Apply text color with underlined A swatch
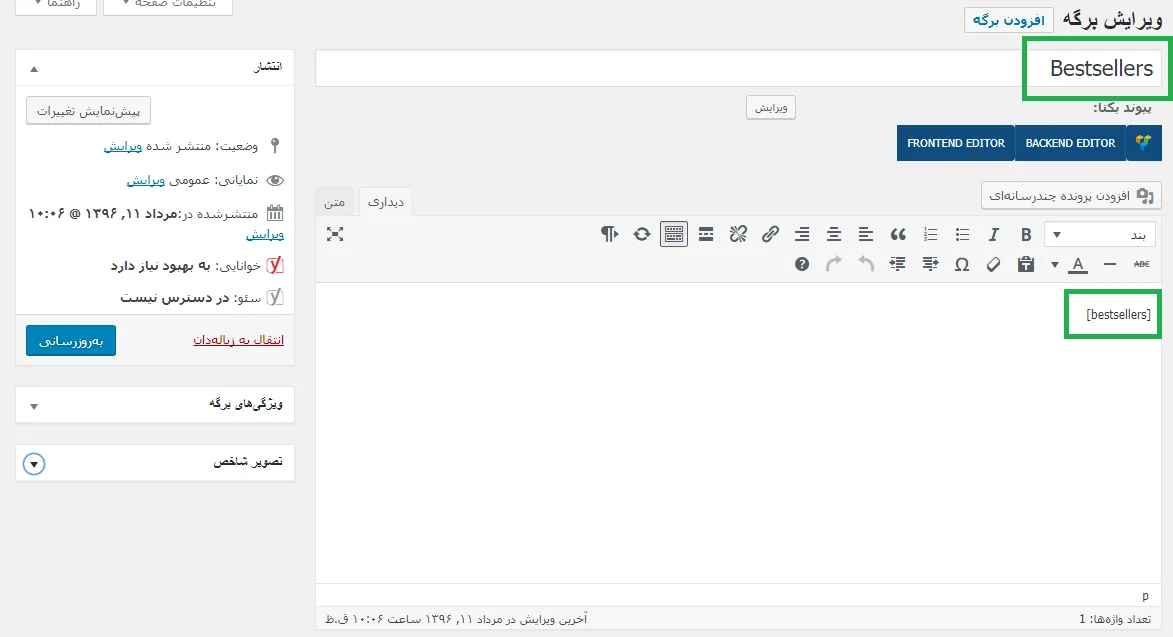This screenshot has width=1173, height=637. (1078, 264)
